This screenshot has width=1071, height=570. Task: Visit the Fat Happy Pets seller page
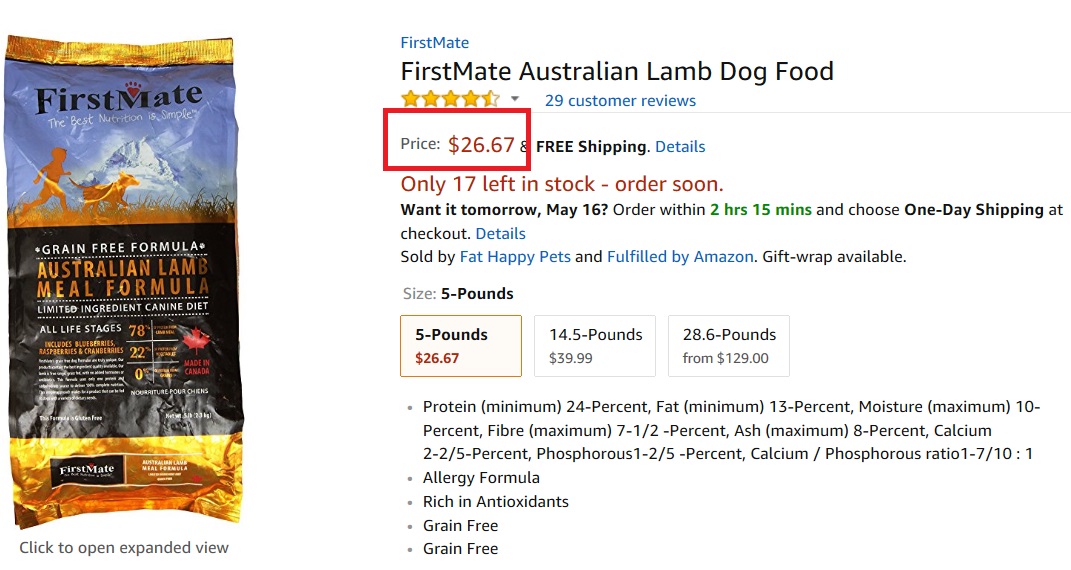515,257
